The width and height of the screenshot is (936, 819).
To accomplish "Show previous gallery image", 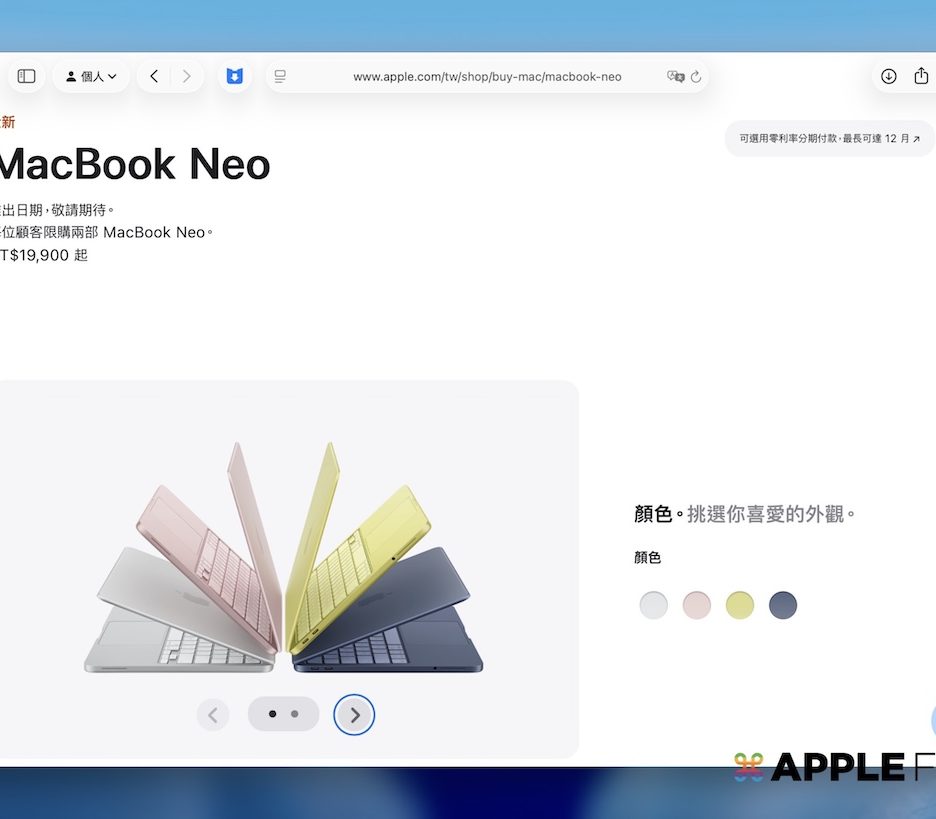I will (212, 714).
